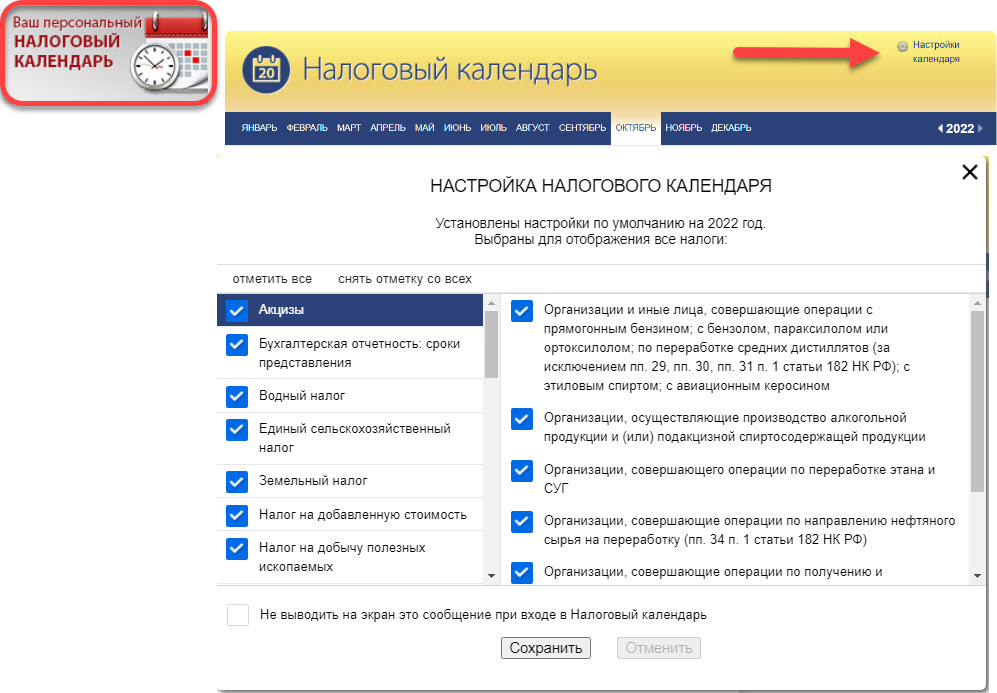Go to next year using right arrow
This screenshot has height=693, width=997.
pos(980,128)
